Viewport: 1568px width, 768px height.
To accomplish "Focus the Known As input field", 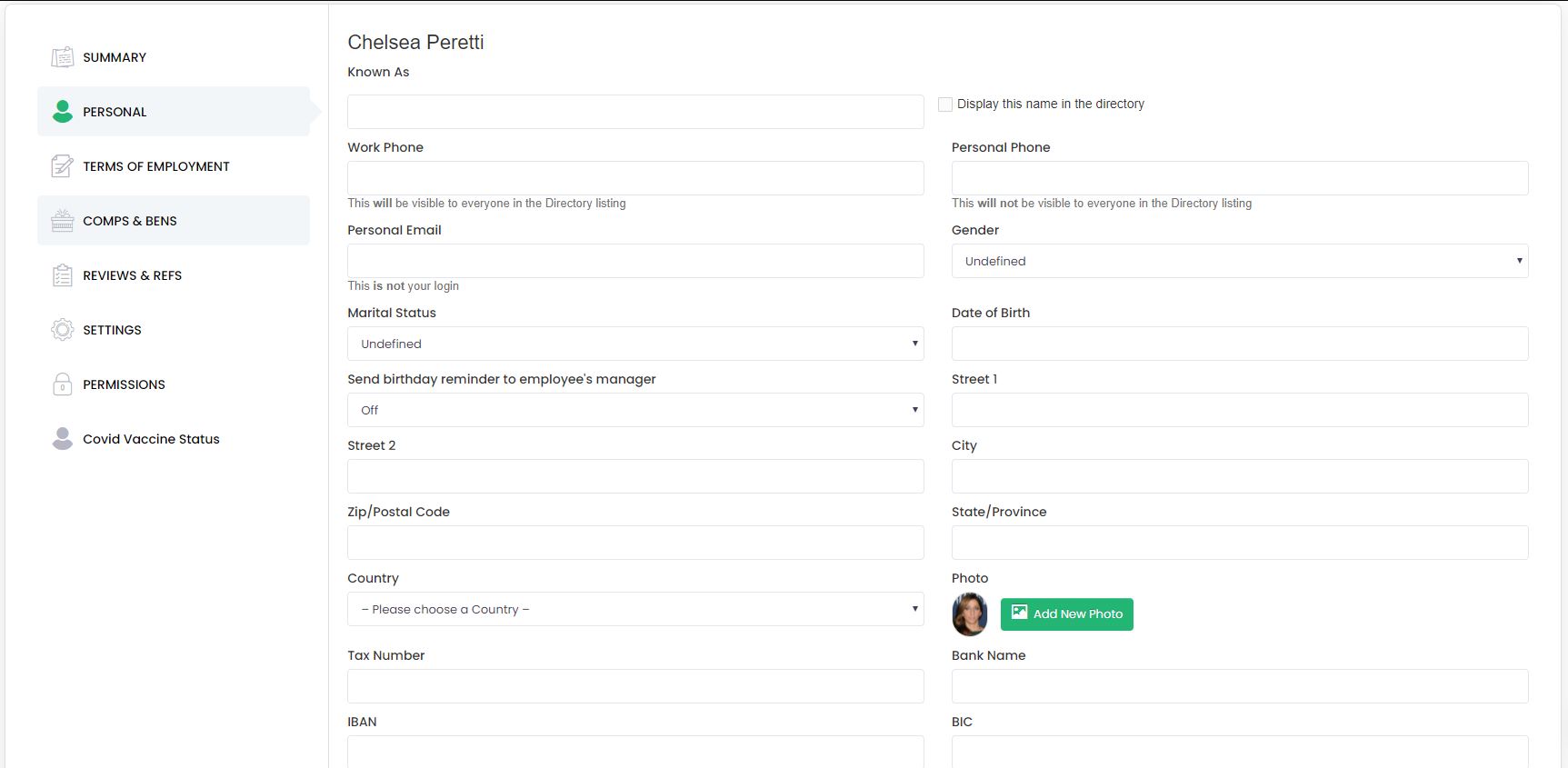I will [635, 112].
